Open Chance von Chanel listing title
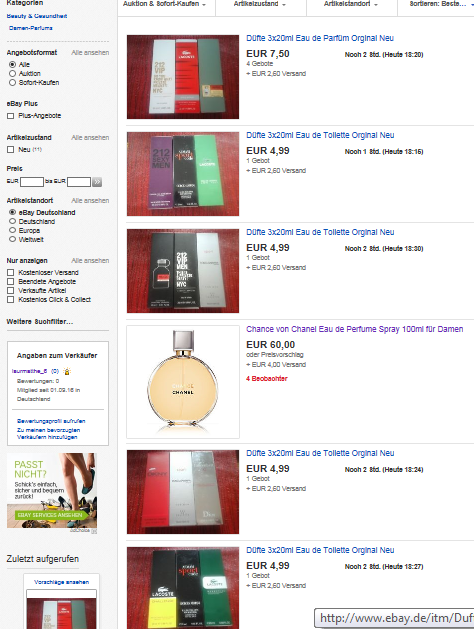The width and height of the screenshot is (474, 629). tap(354, 329)
